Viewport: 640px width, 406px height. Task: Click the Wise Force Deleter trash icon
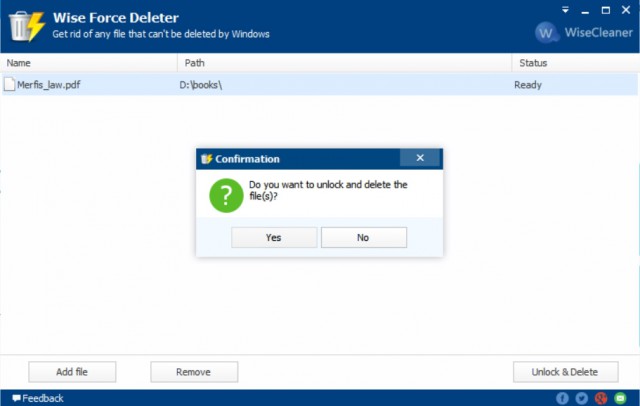pyautogui.click(x=27, y=26)
